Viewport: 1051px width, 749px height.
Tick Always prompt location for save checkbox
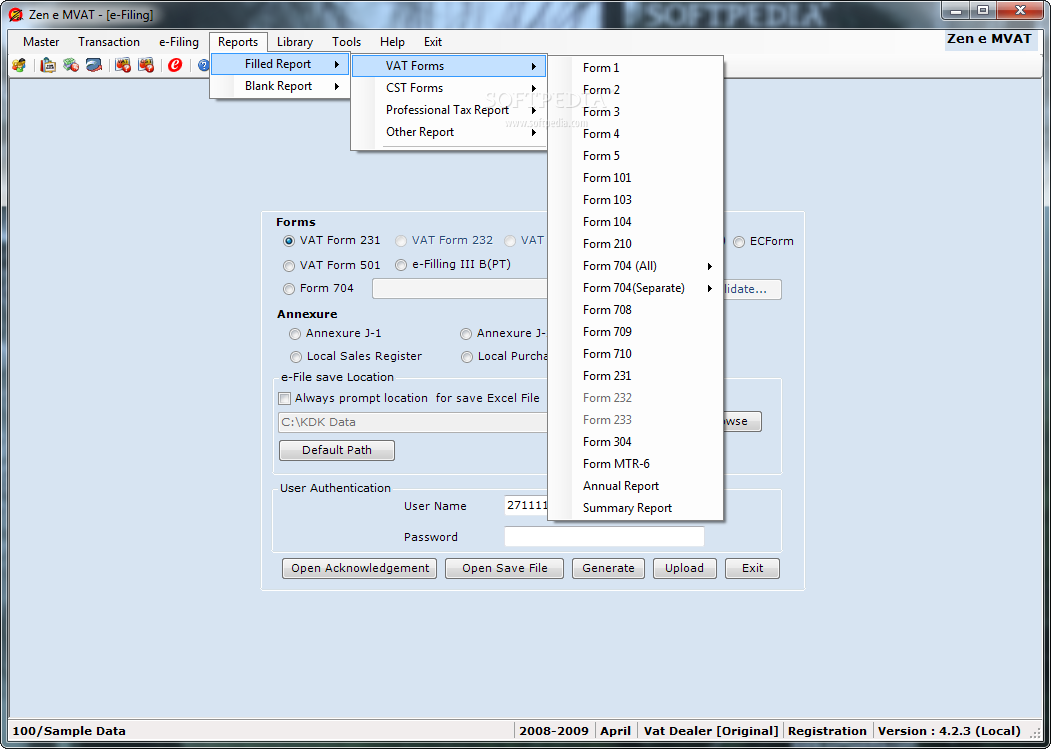pyautogui.click(x=284, y=398)
